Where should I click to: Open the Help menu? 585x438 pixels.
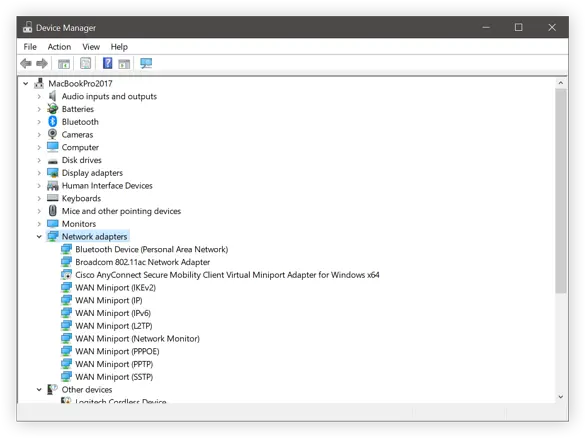119,47
